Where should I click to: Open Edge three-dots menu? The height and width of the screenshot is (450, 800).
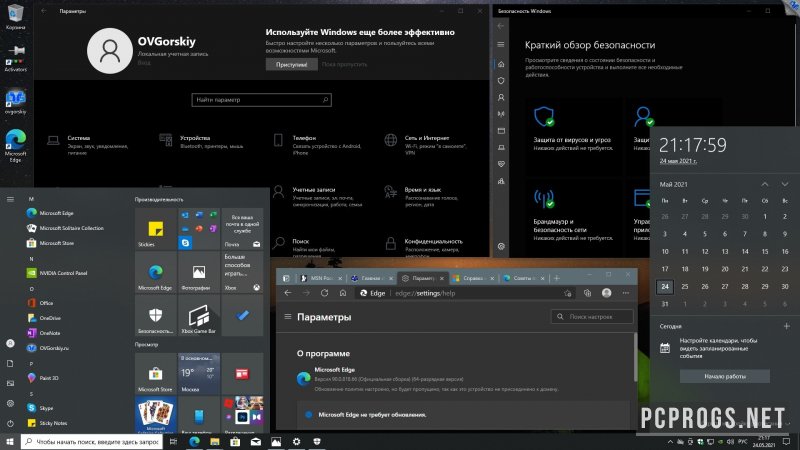tap(626, 293)
